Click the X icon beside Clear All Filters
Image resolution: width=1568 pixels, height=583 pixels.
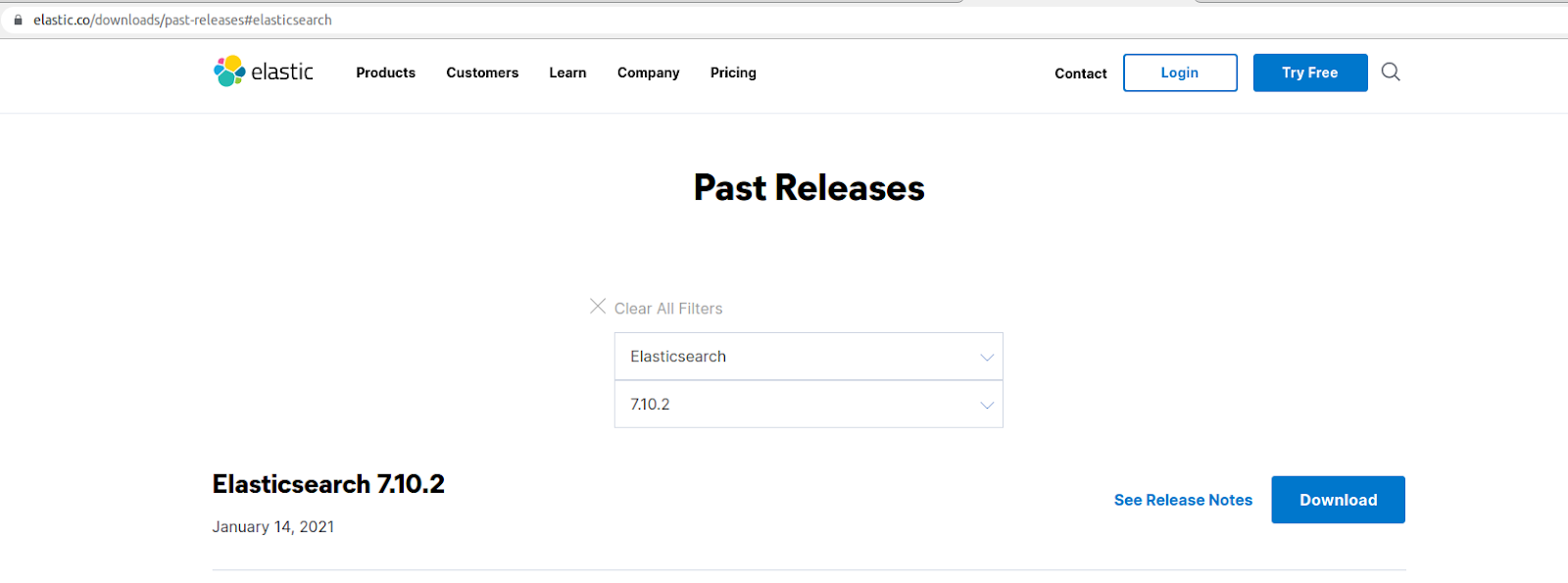coord(598,307)
